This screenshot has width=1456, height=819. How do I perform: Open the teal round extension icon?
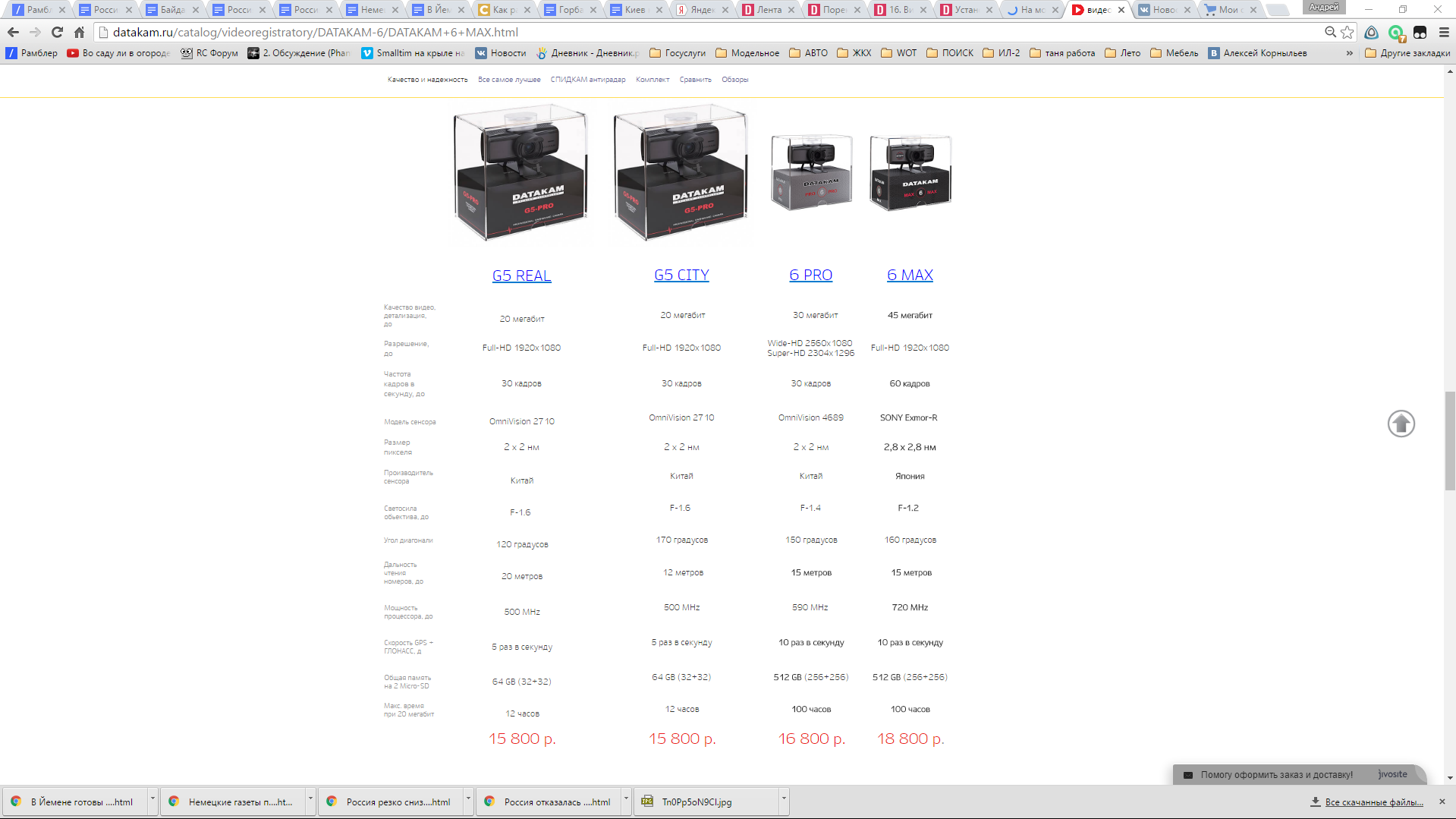pyautogui.click(x=1371, y=32)
